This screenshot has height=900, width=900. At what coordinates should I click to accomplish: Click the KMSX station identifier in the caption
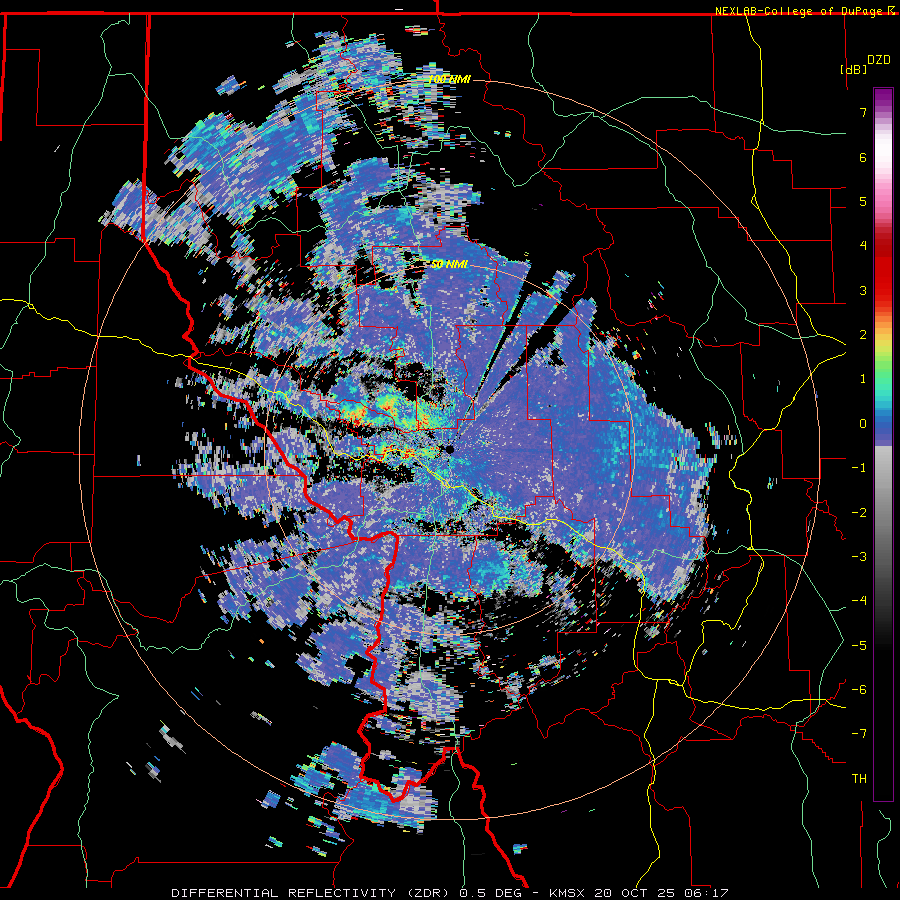pos(568,893)
